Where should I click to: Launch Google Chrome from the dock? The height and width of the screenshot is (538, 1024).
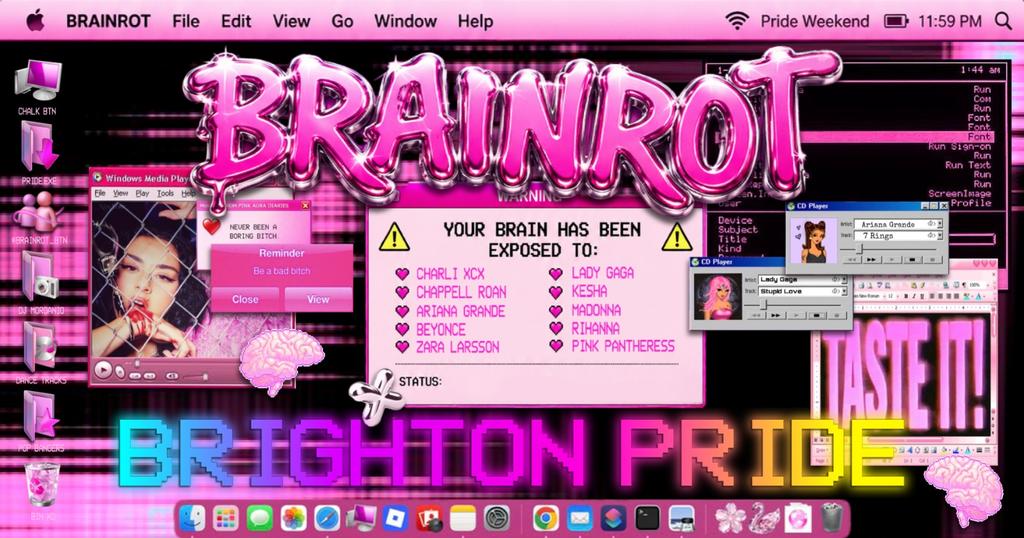tap(545, 519)
